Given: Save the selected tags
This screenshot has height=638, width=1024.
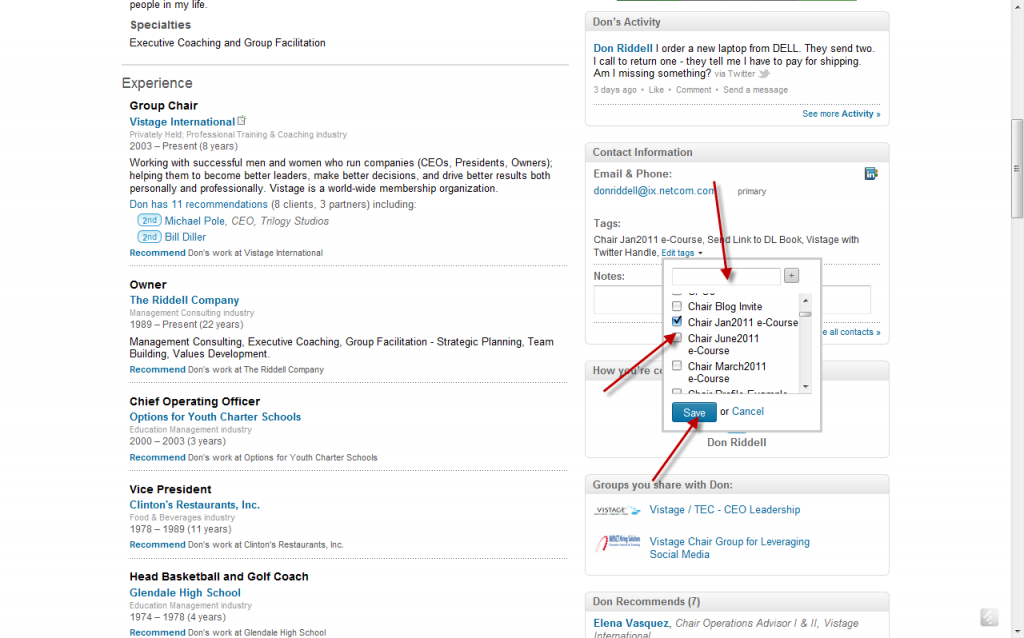Looking at the screenshot, I should [x=694, y=411].
